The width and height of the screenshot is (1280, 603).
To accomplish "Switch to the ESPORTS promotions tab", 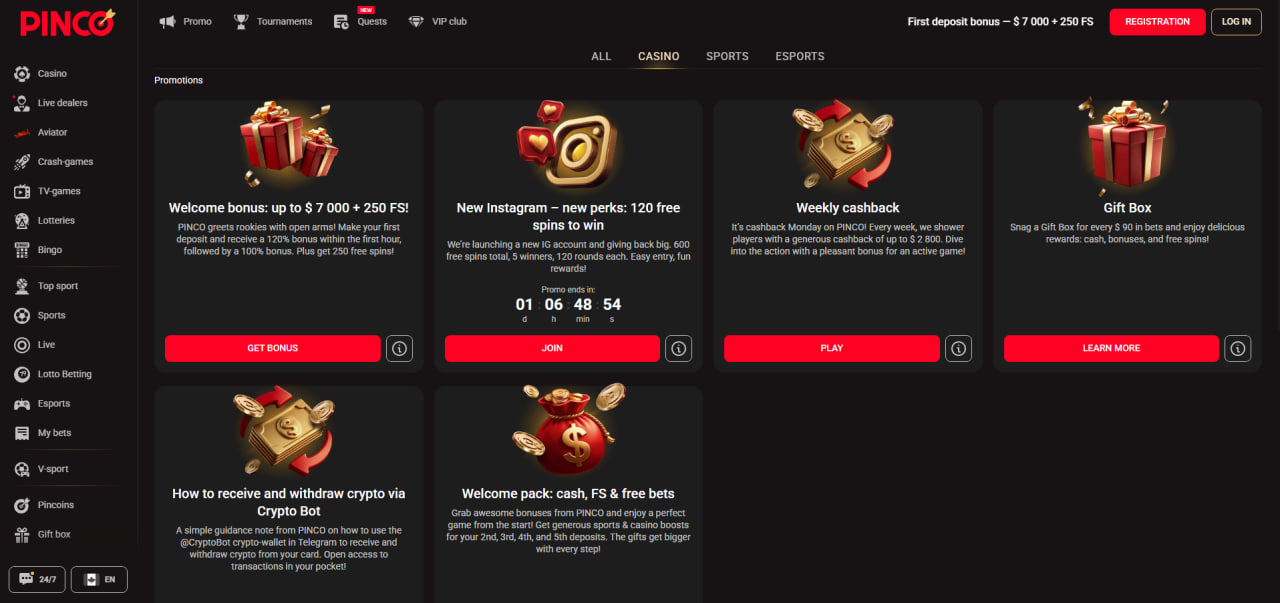I will [800, 56].
